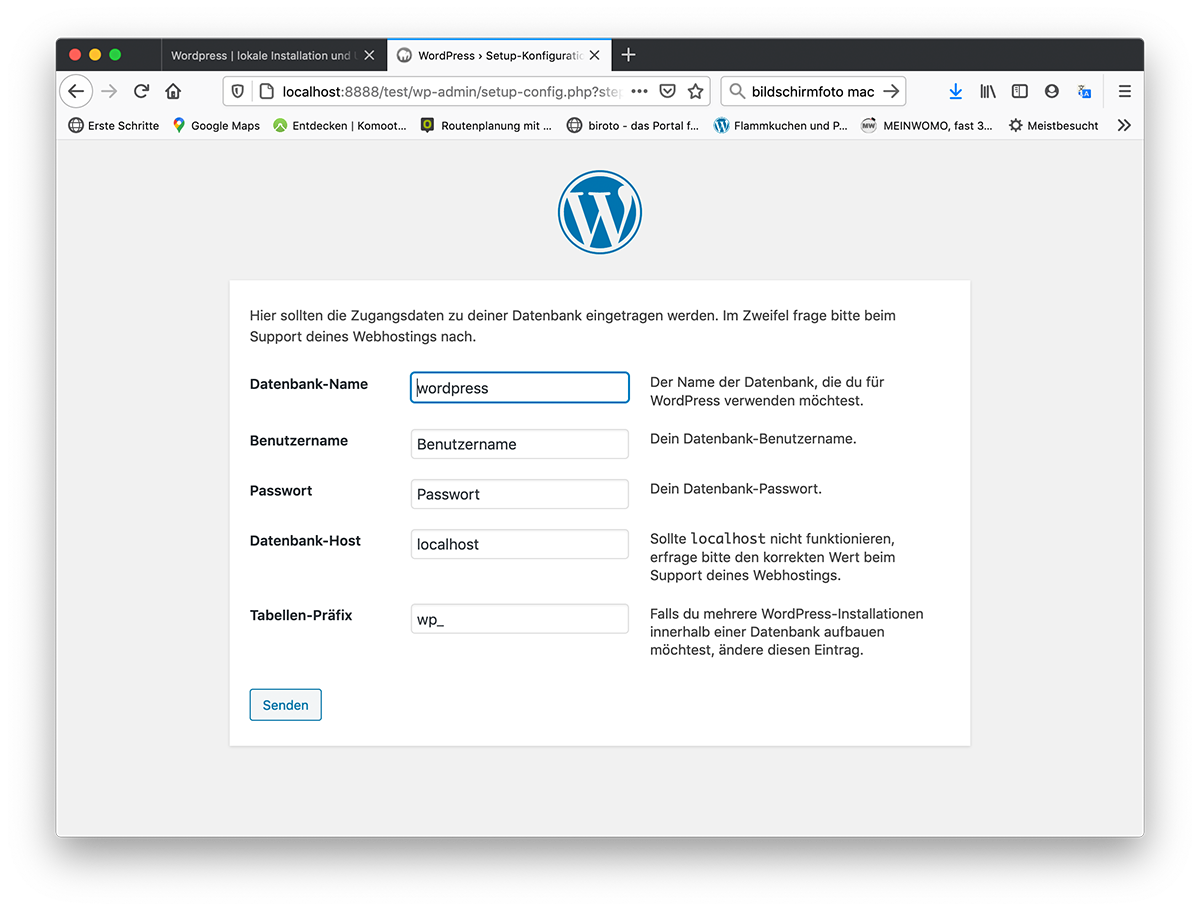
Task: Show more bookmarks with the chevron
Action: tap(1125, 125)
